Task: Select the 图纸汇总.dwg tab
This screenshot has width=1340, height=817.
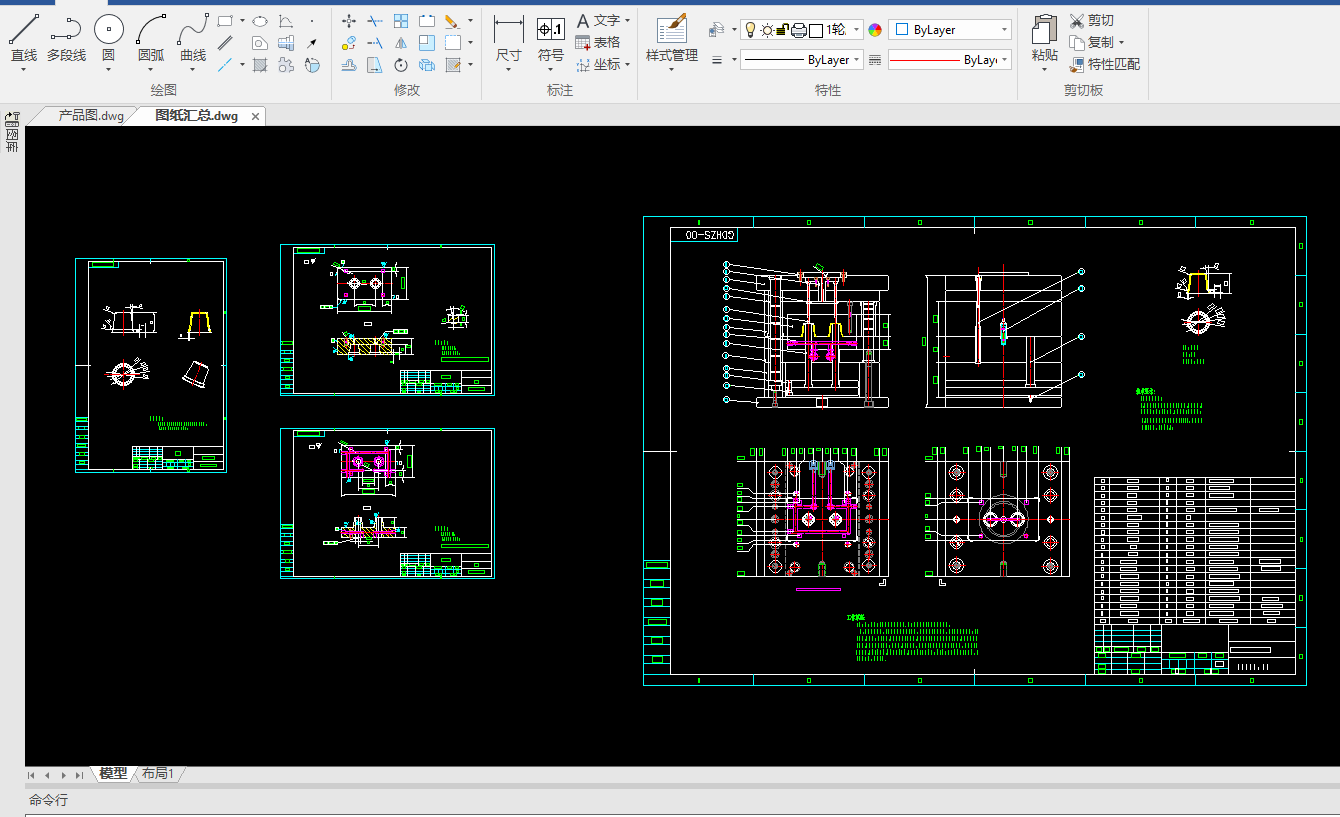Action: tap(197, 116)
